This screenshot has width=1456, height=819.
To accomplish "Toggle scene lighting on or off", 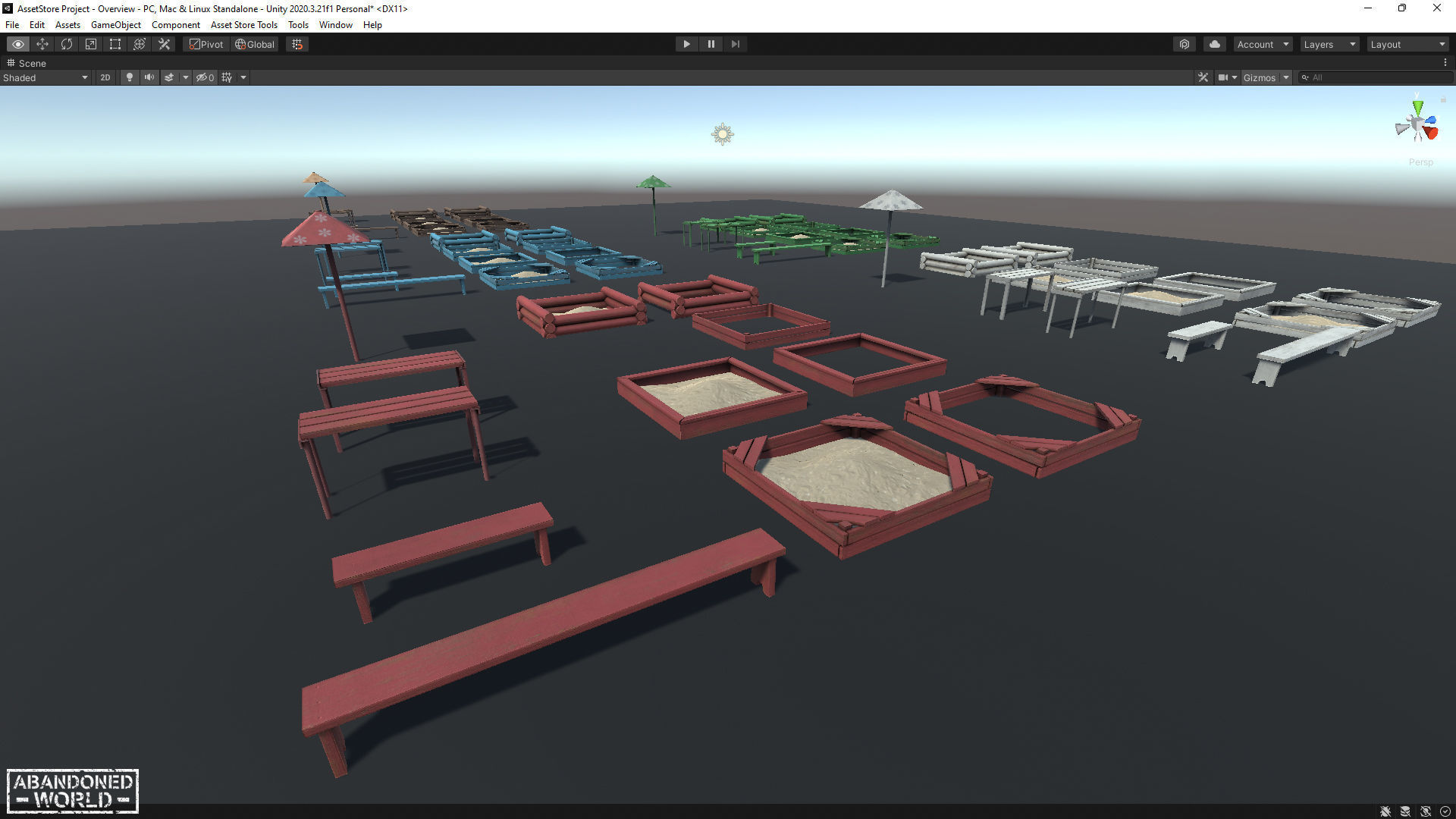I will (x=130, y=77).
